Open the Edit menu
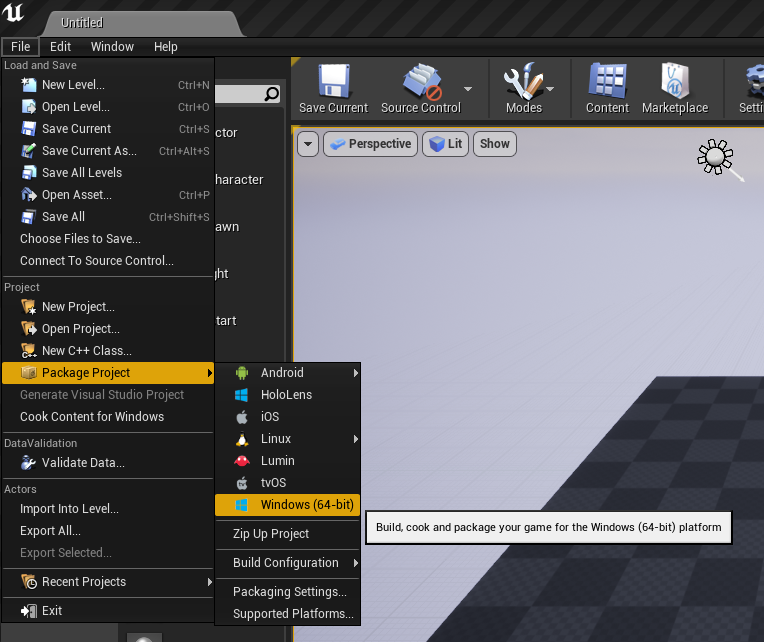This screenshot has width=764, height=642. (x=60, y=47)
